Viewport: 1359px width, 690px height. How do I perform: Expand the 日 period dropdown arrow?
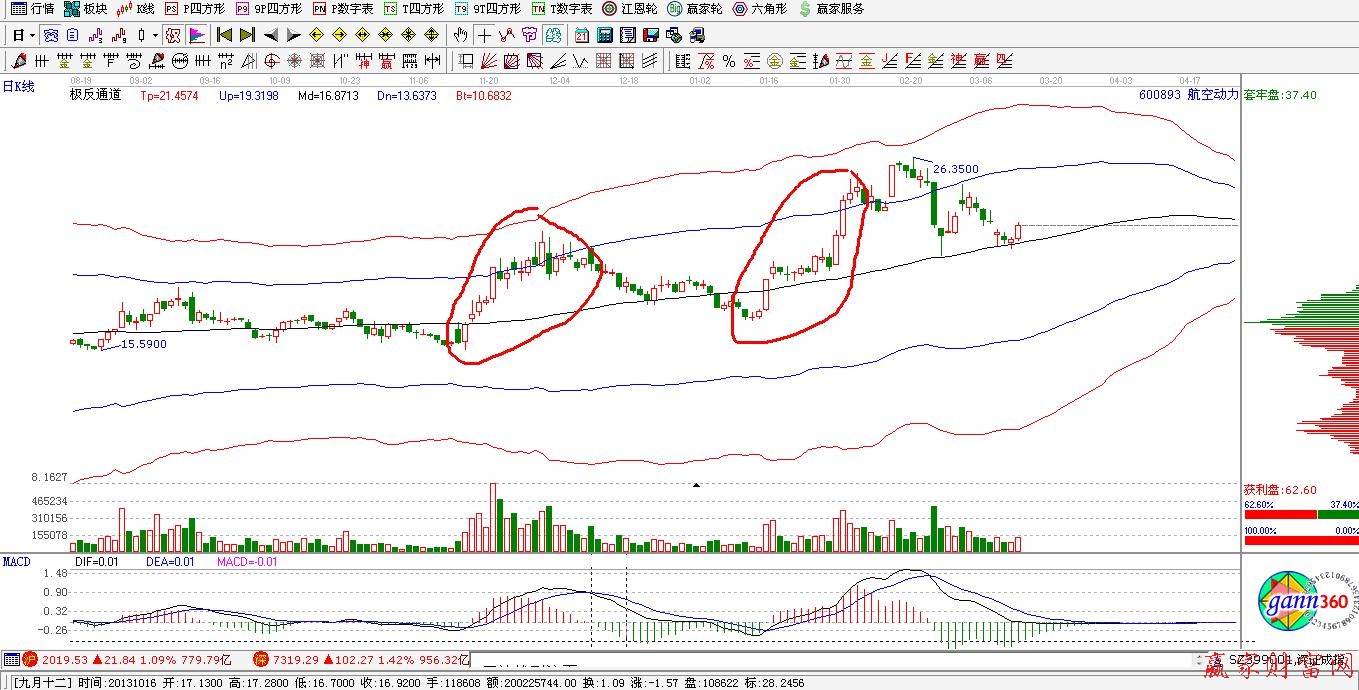pos(32,35)
